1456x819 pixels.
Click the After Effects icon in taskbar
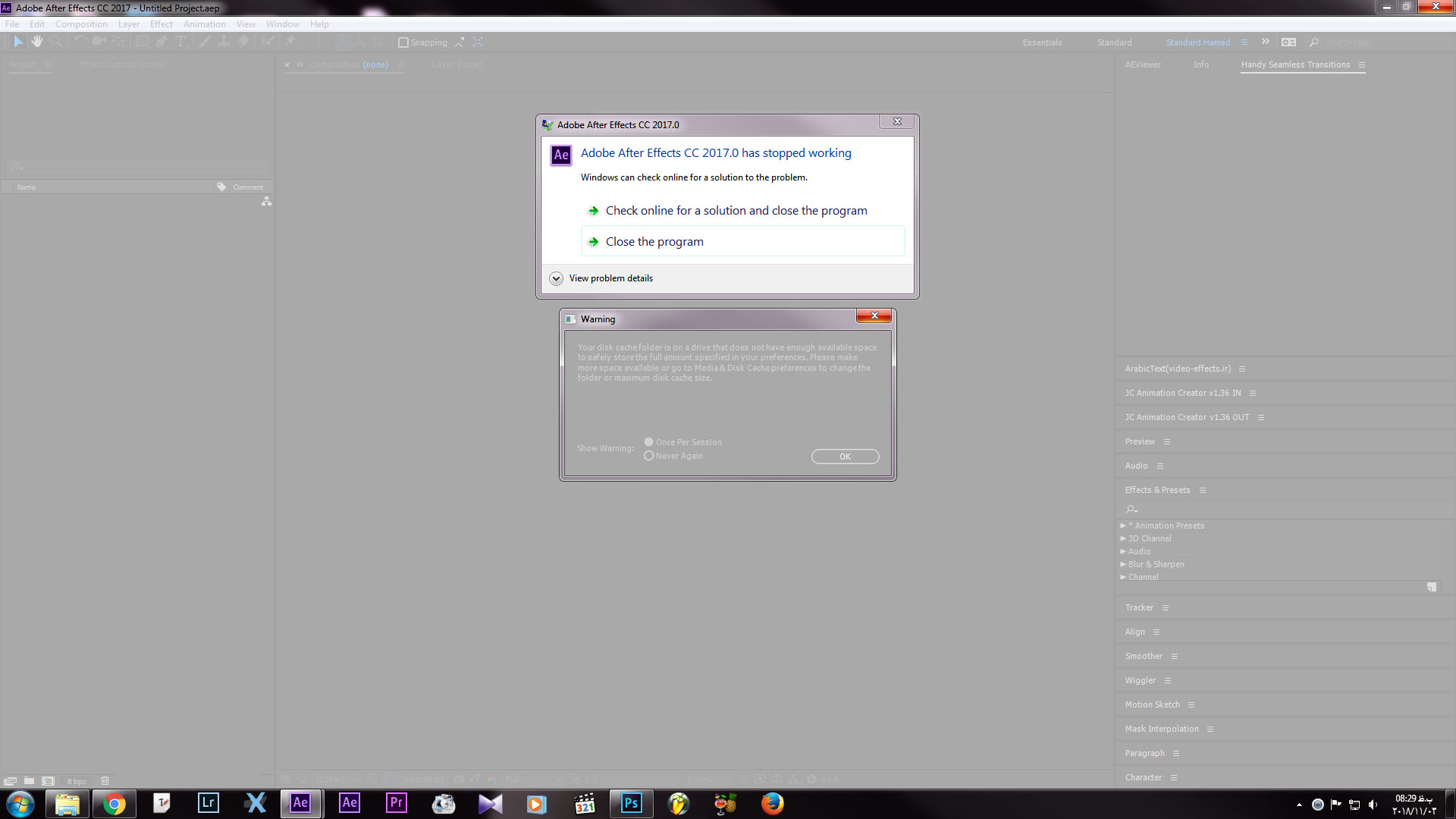point(301,803)
